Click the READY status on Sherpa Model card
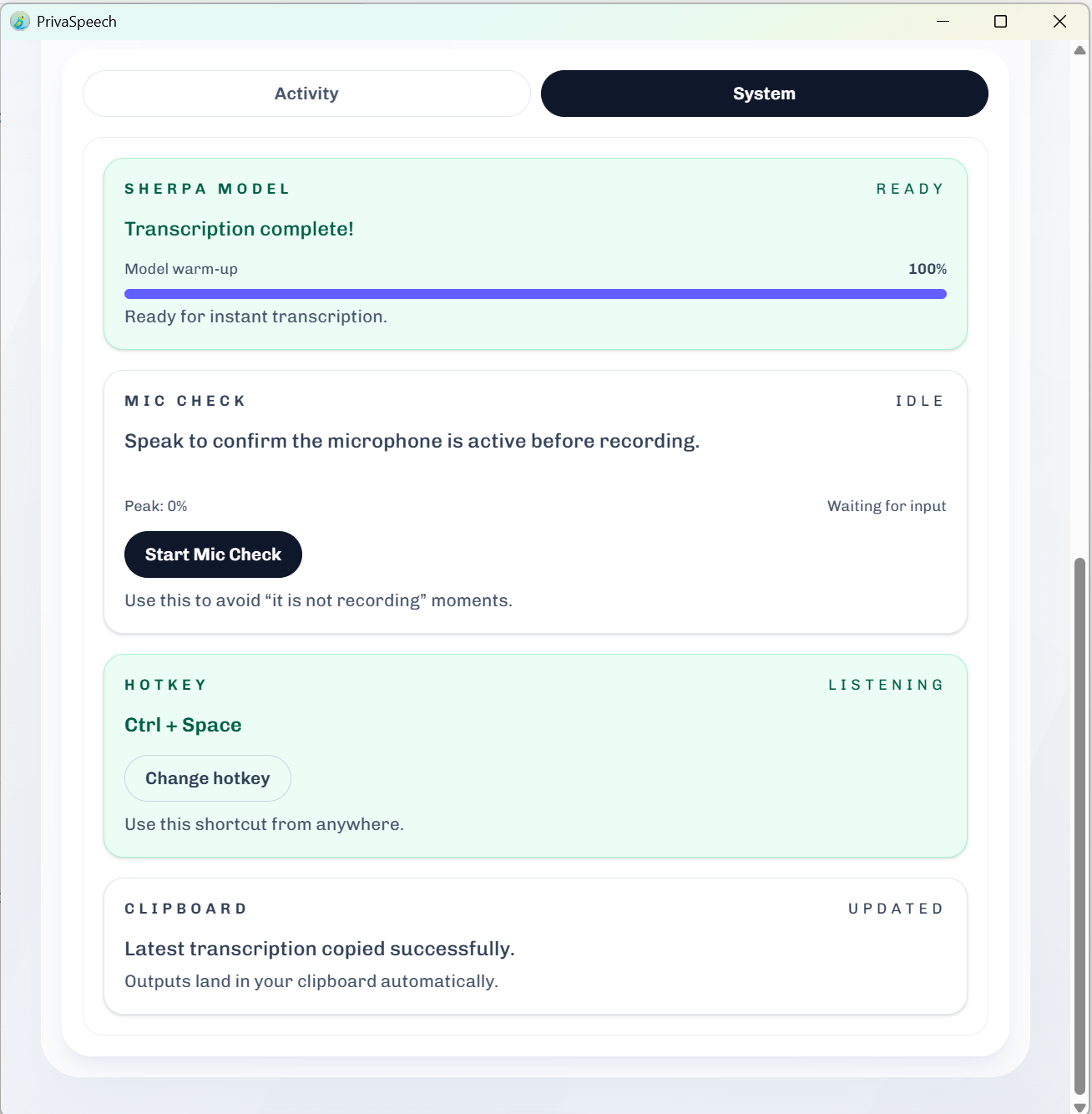Screen dimensions: 1092x1114 tap(910, 189)
